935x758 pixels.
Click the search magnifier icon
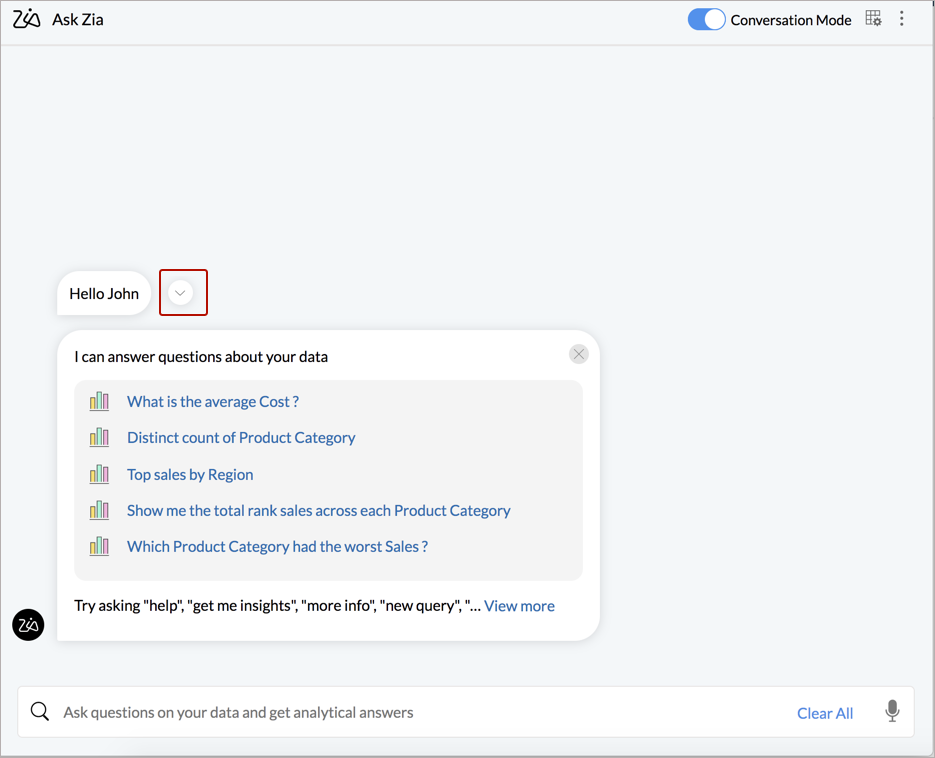pos(40,711)
